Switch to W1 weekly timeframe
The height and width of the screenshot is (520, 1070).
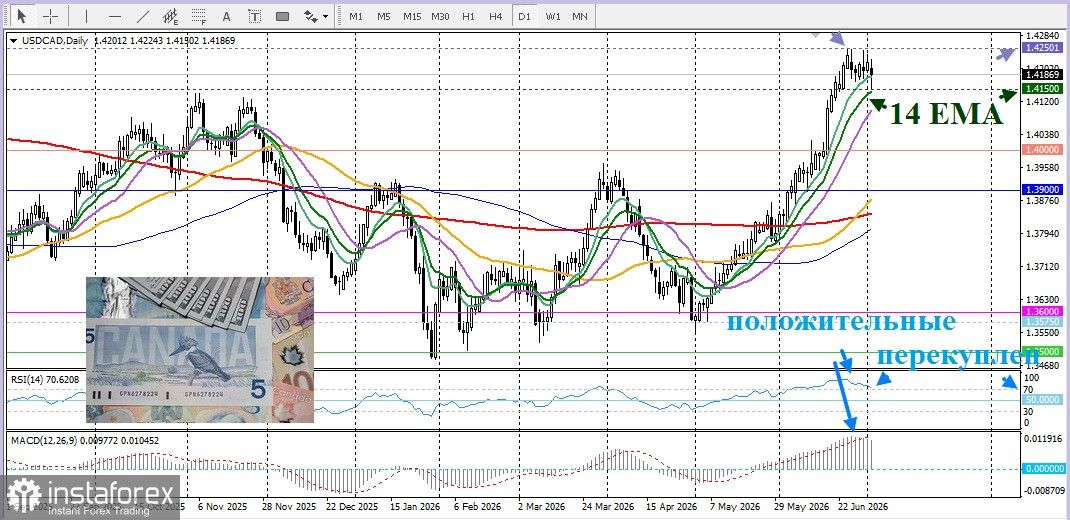552,16
